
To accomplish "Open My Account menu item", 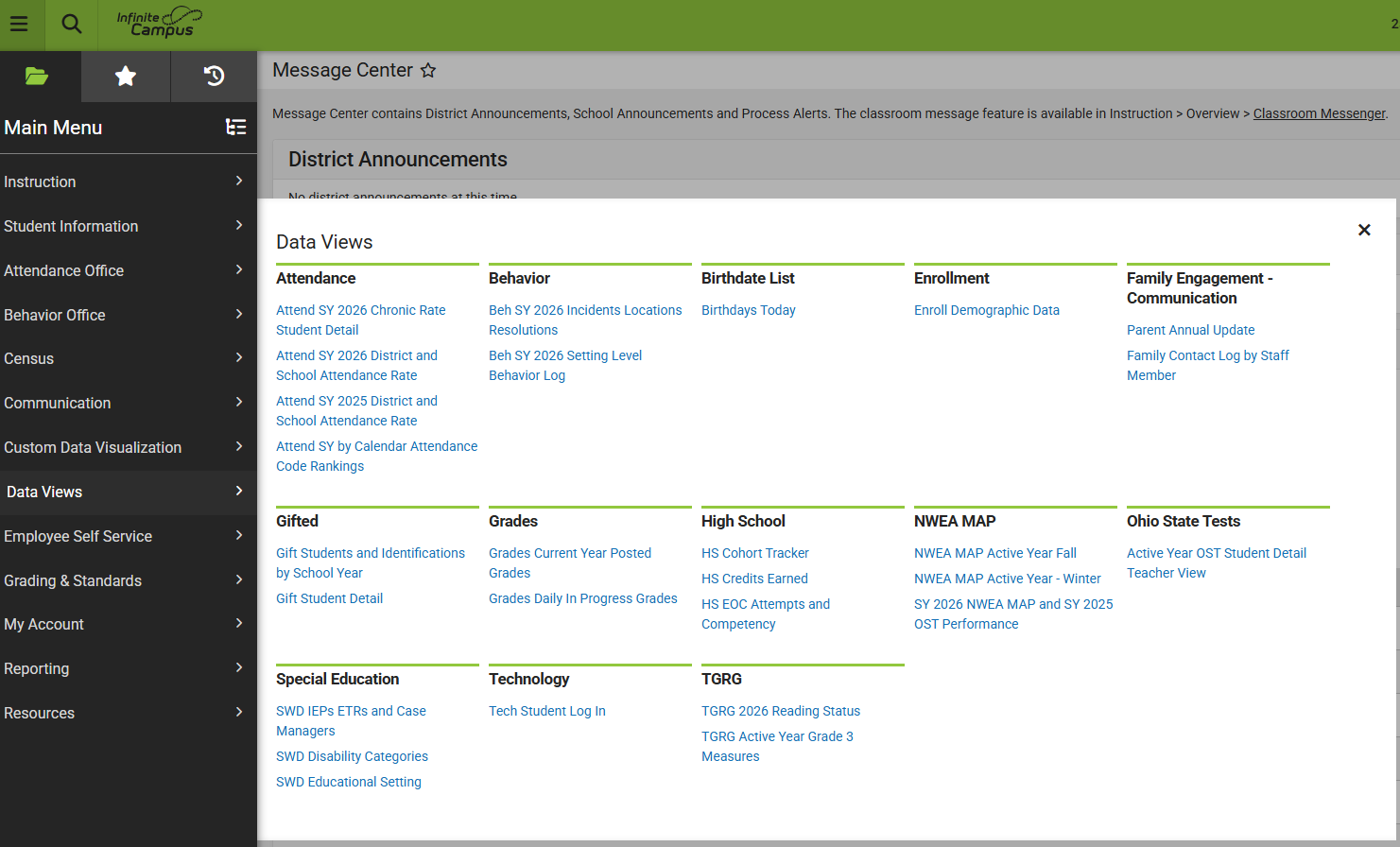I will tap(129, 624).
